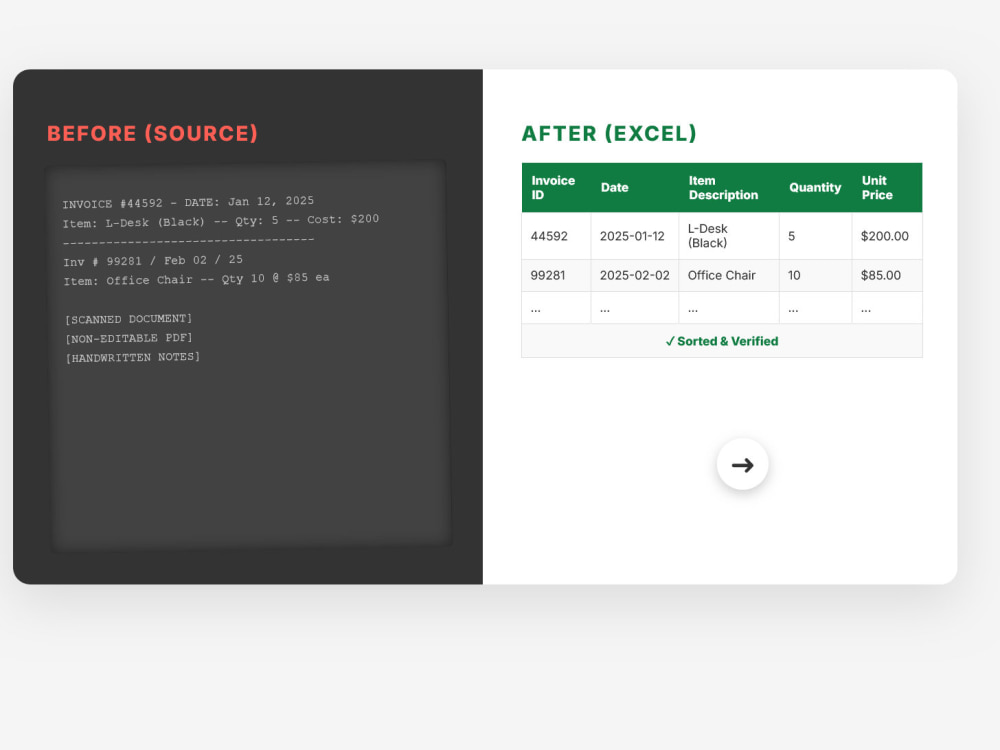1000x750 pixels.
Task: Click the 'Item: Office Chair' source line
Action: coord(196,279)
